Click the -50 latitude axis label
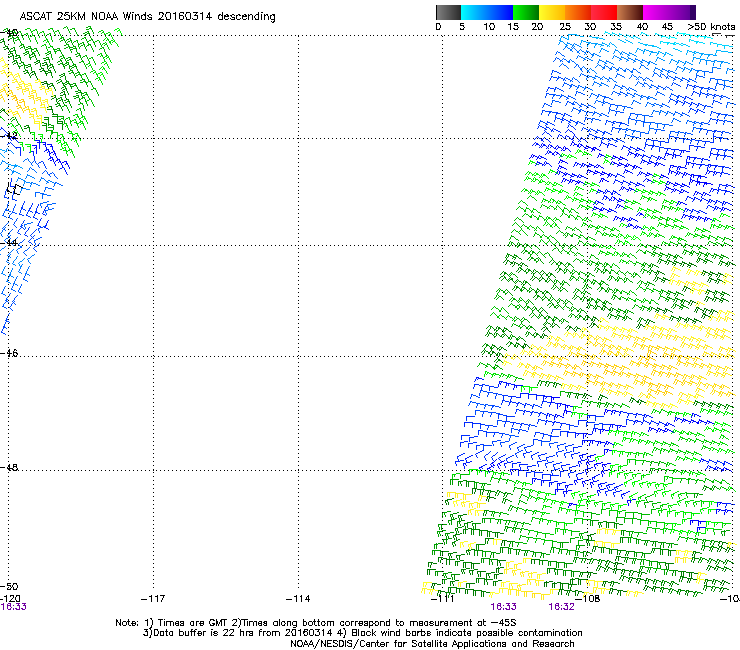Image resolution: width=740 pixels, height=650 pixels. (9, 586)
